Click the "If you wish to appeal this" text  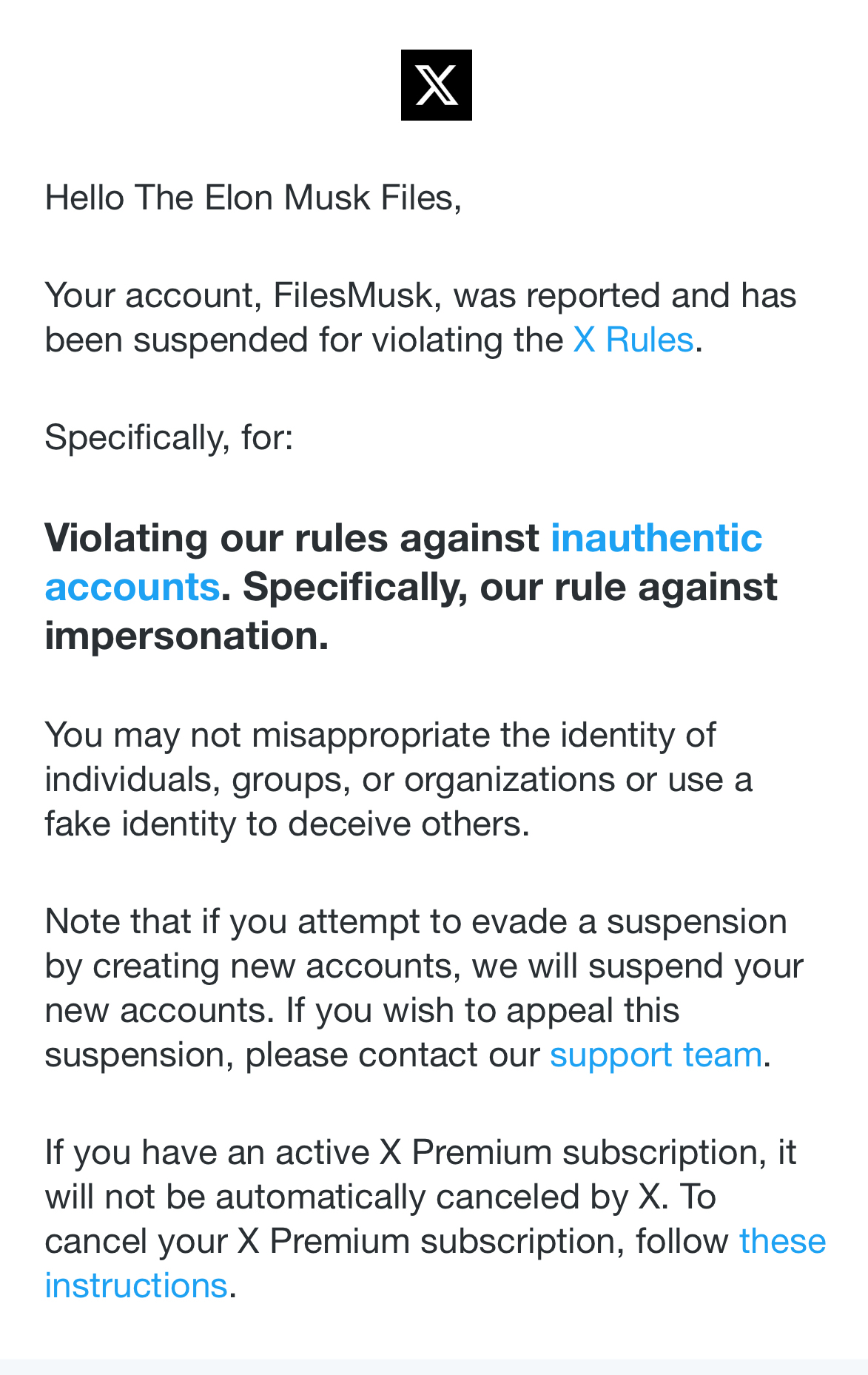point(482,1010)
